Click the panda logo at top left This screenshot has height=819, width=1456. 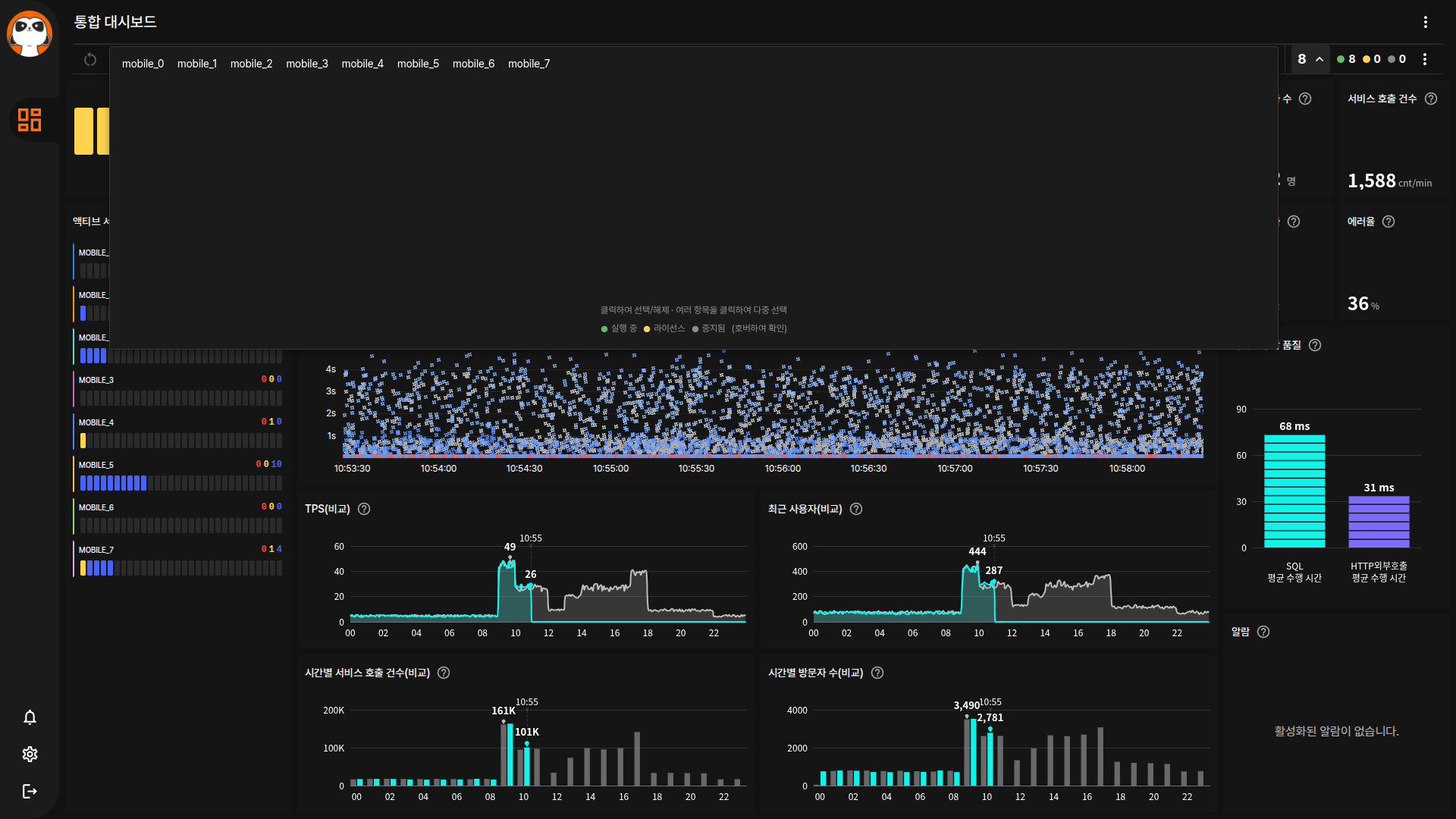click(x=30, y=33)
